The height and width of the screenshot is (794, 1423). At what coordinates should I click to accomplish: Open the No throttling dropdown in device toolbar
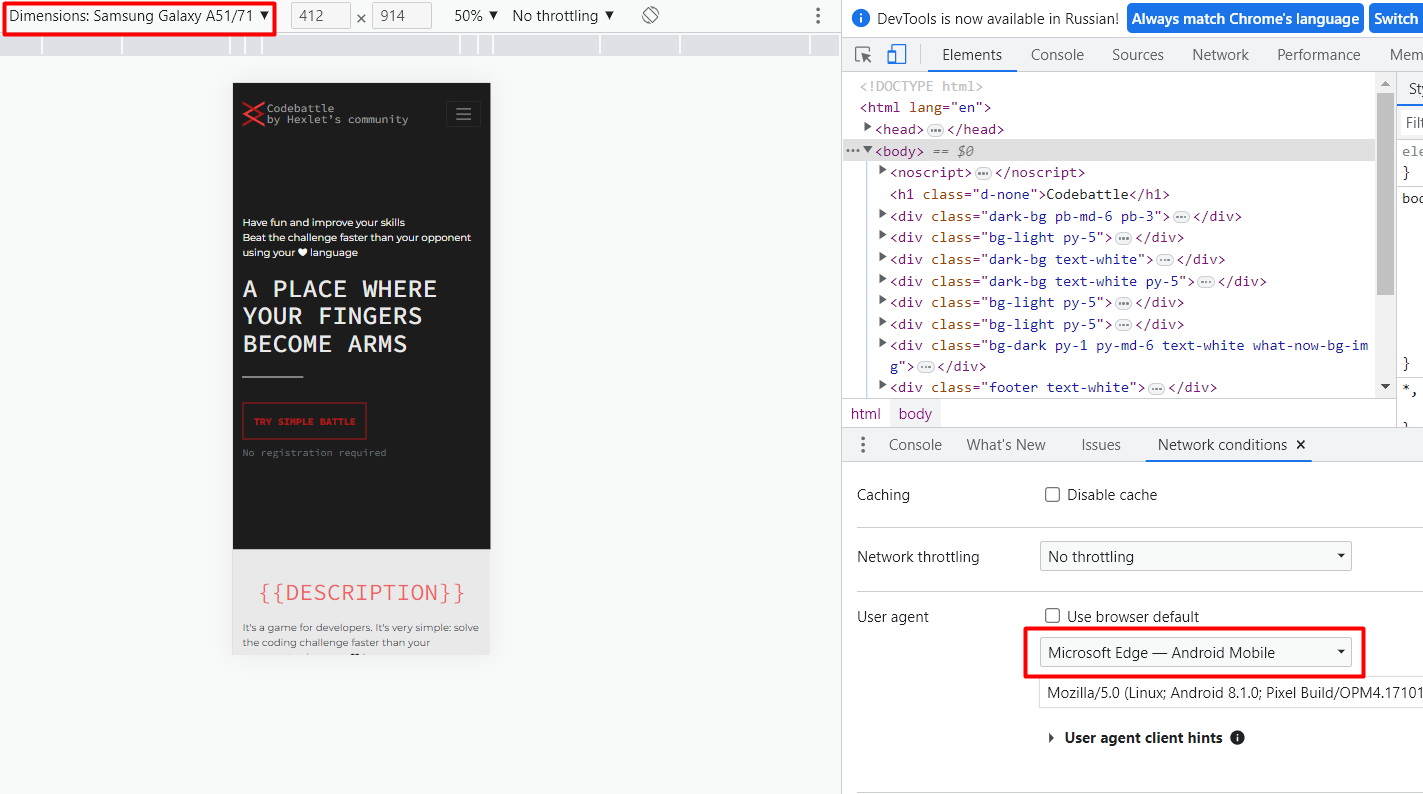click(x=563, y=16)
